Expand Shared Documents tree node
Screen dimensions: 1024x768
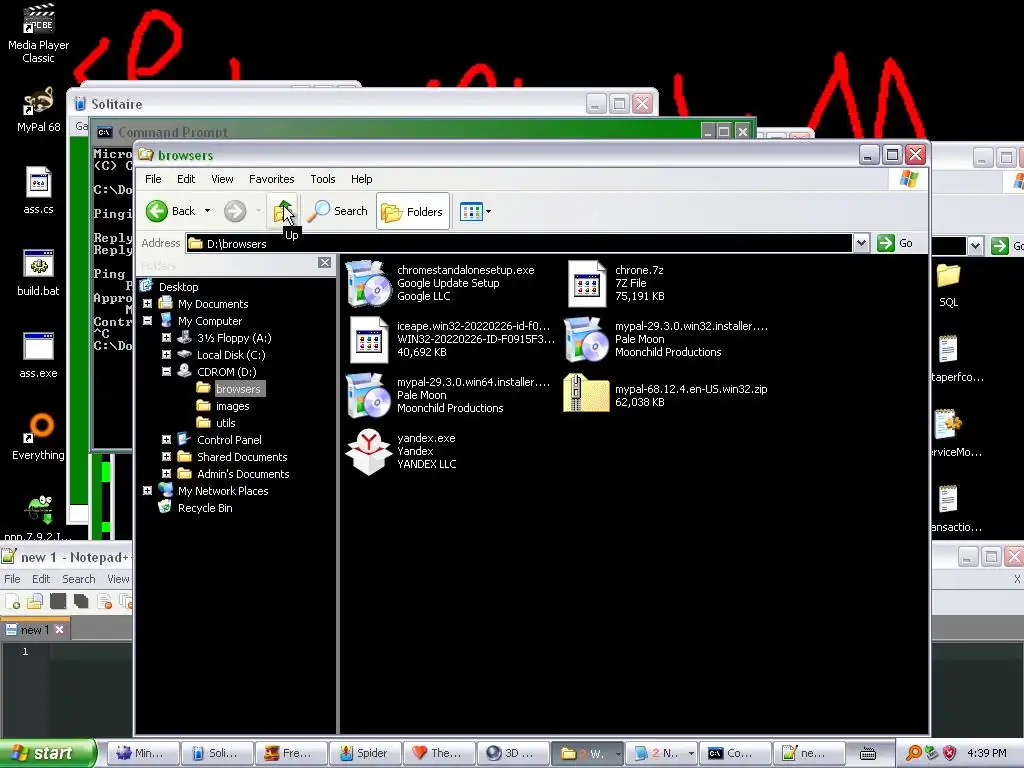click(167, 456)
